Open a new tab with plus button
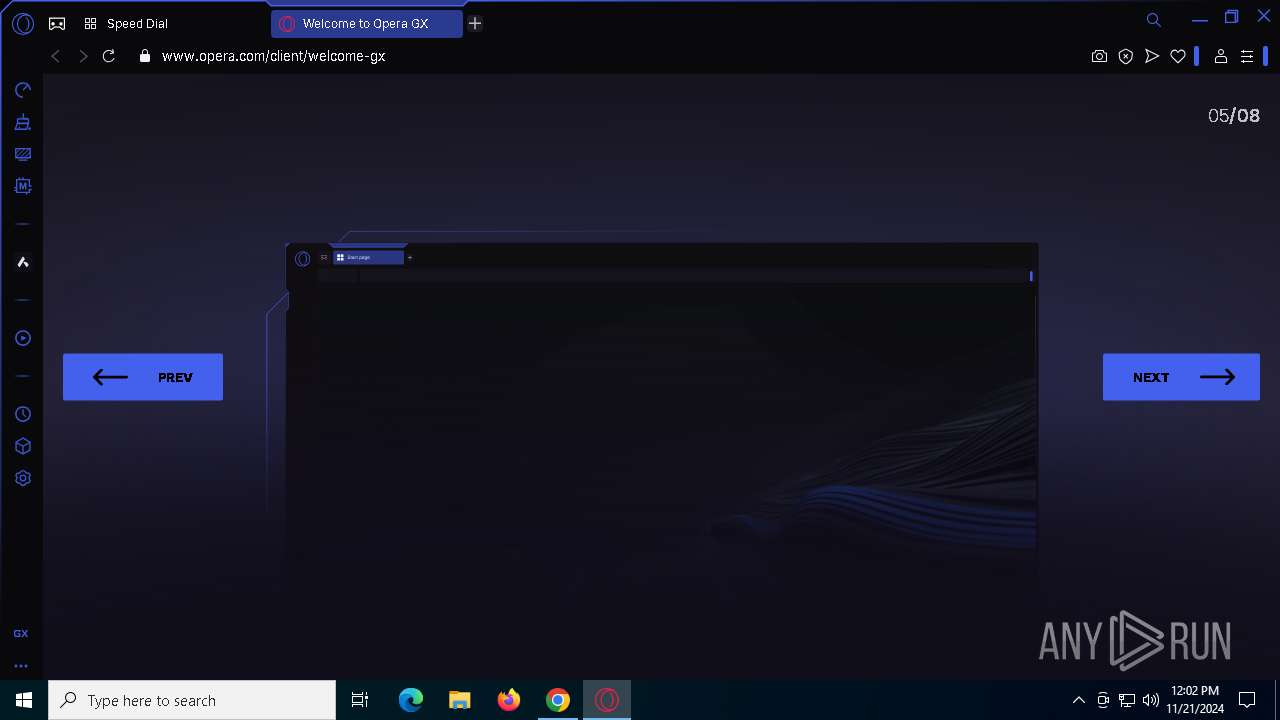The width and height of the screenshot is (1280, 720). 475,23
